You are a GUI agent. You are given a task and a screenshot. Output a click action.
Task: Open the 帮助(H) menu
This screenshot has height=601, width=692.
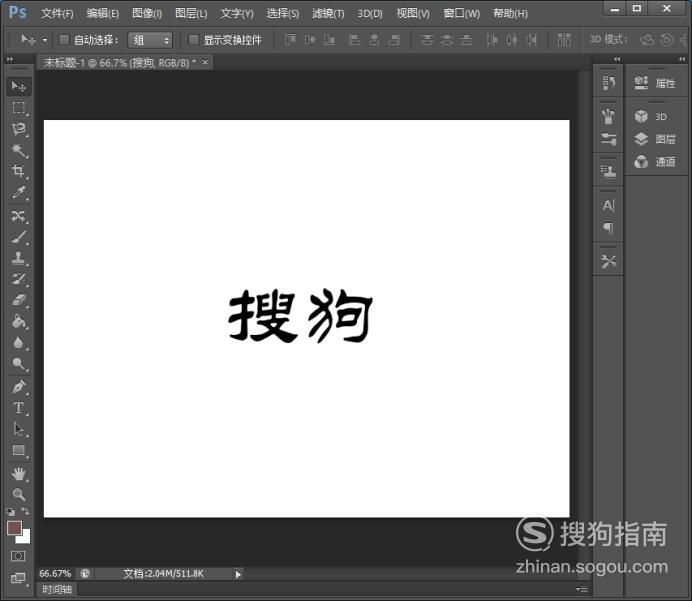coord(510,13)
